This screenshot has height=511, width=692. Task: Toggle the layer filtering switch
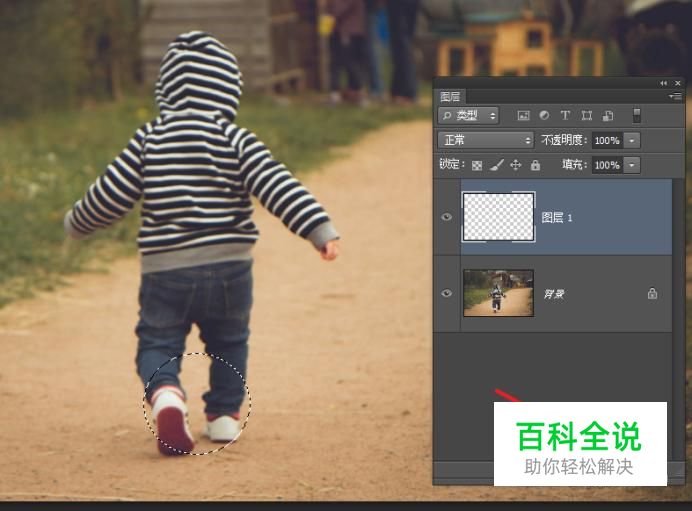point(636,116)
